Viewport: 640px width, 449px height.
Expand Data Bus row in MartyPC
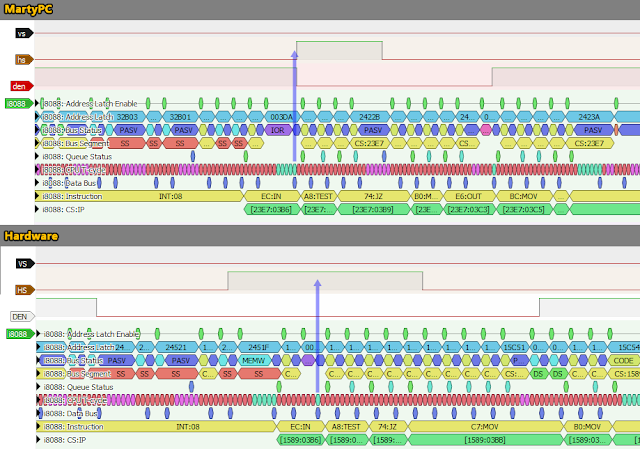37,183
